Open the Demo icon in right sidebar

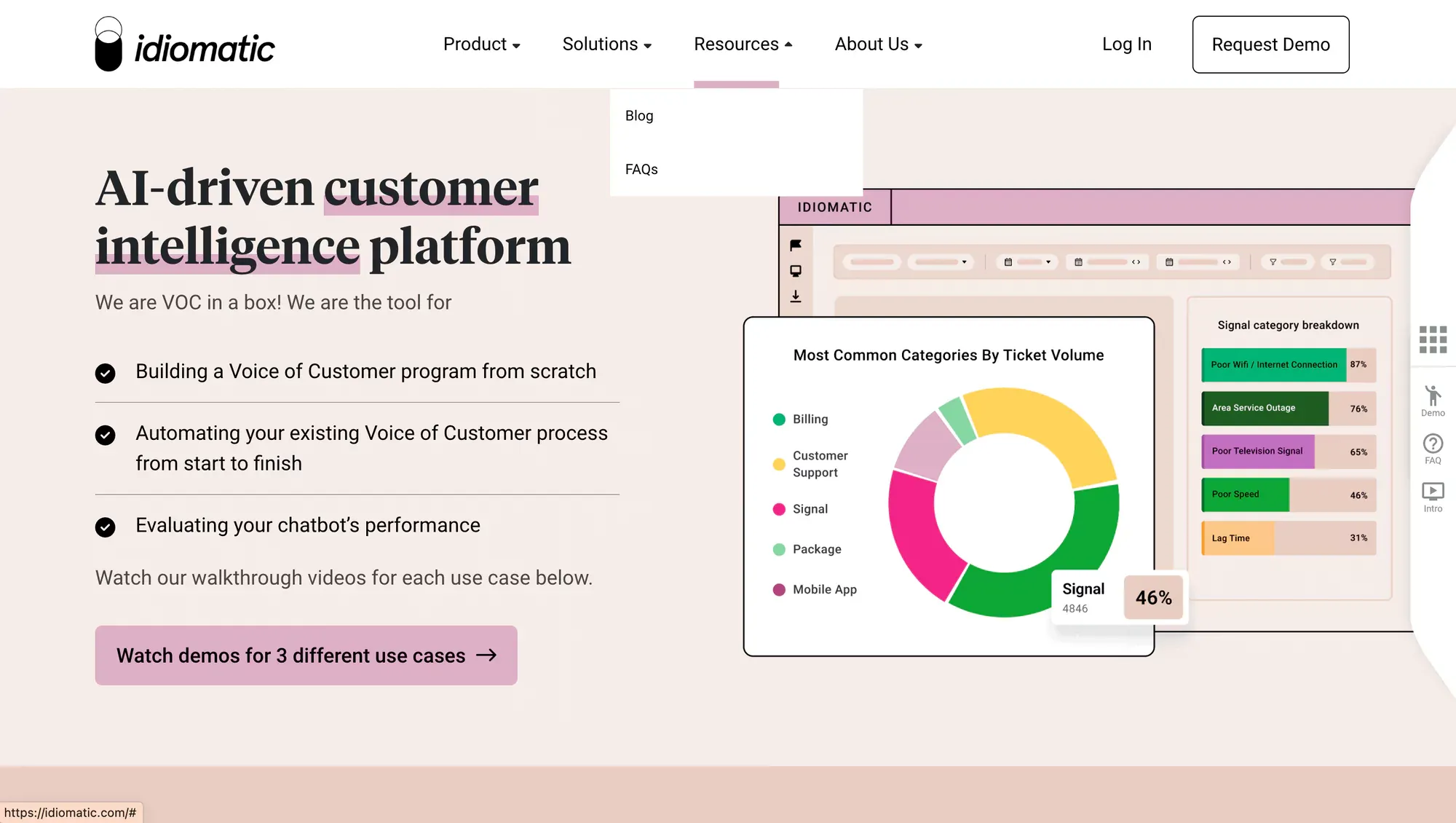pyautogui.click(x=1433, y=401)
